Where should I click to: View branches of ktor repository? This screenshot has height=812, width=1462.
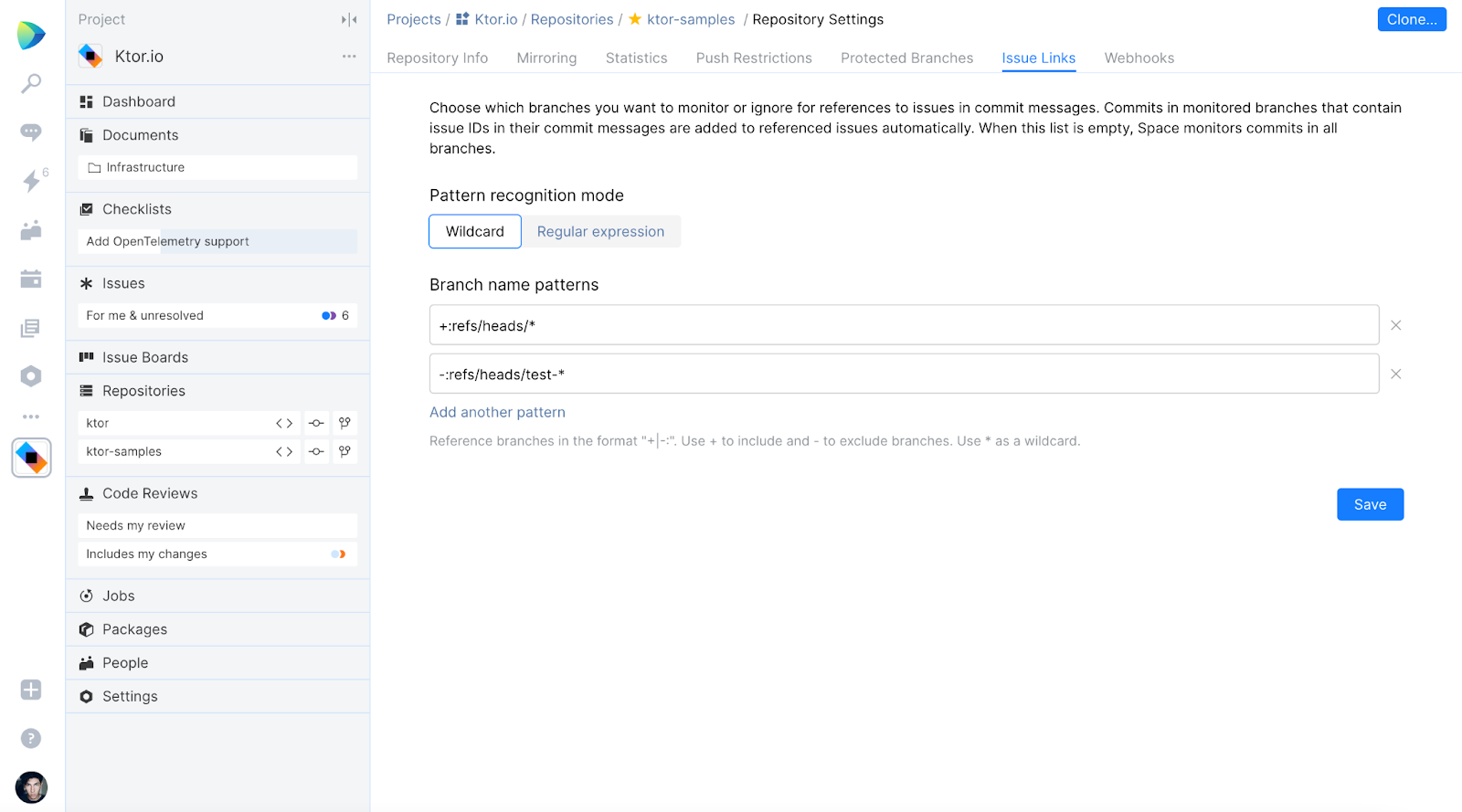(x=344, y=423)
